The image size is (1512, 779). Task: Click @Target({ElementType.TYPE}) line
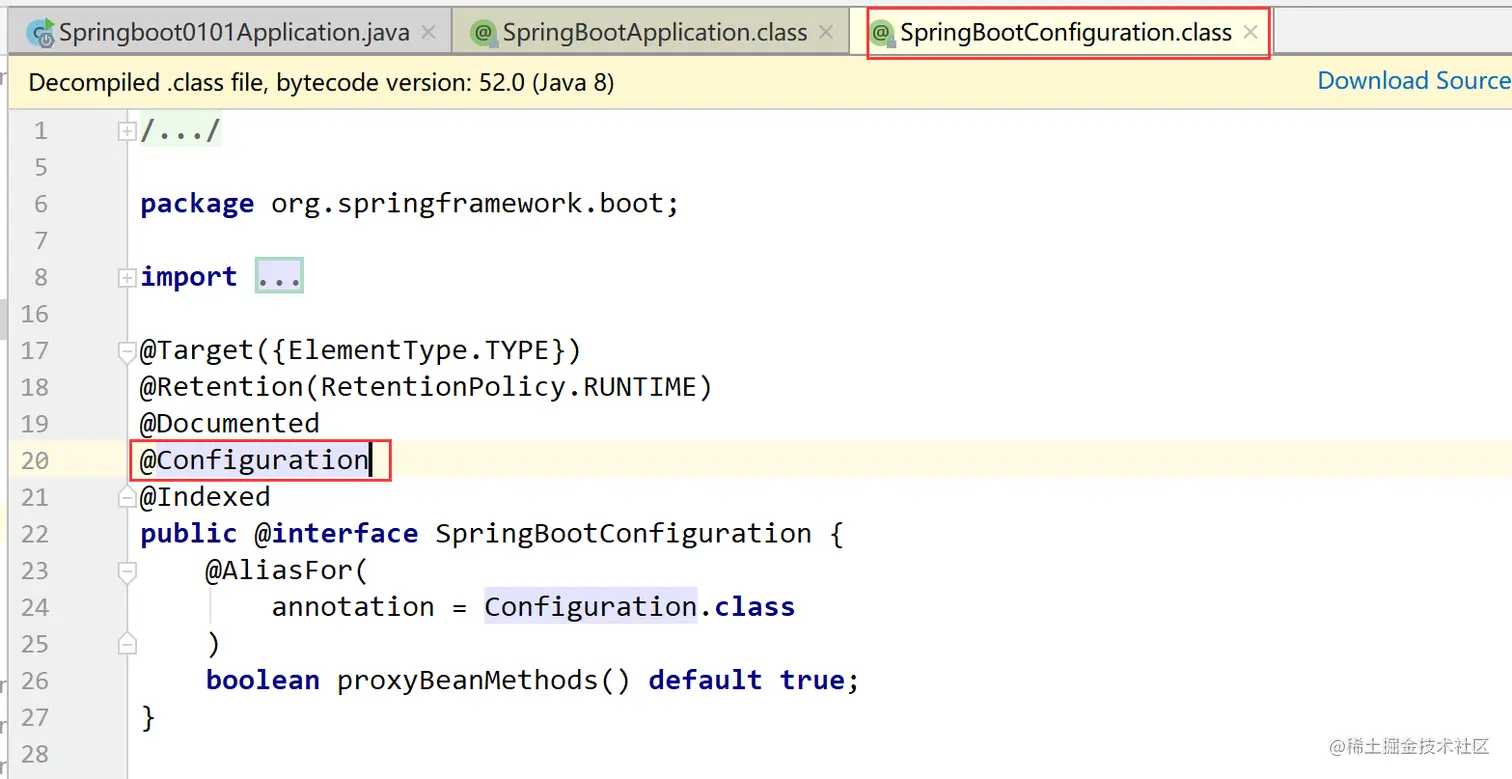click(x=360, y=351)
